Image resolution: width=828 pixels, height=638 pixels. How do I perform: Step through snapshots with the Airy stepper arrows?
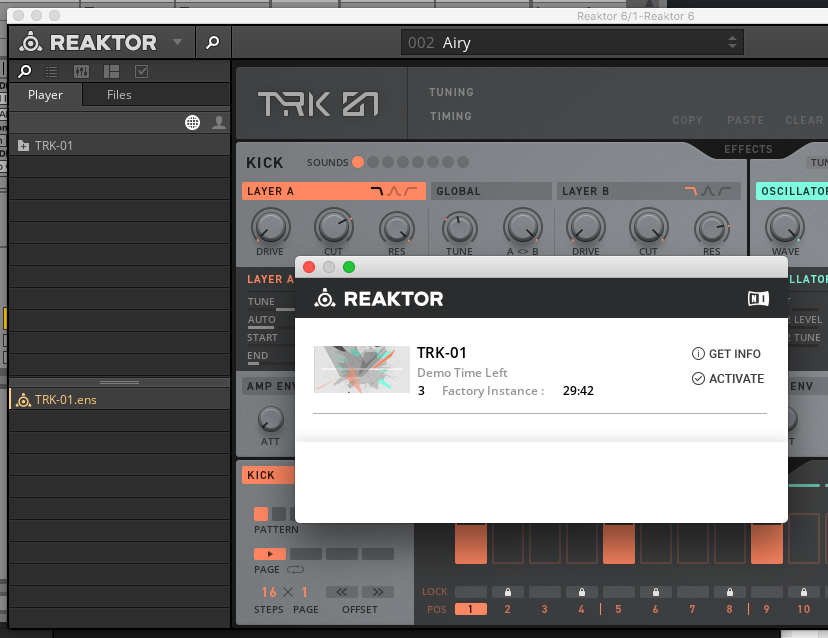tap(732, 42)
